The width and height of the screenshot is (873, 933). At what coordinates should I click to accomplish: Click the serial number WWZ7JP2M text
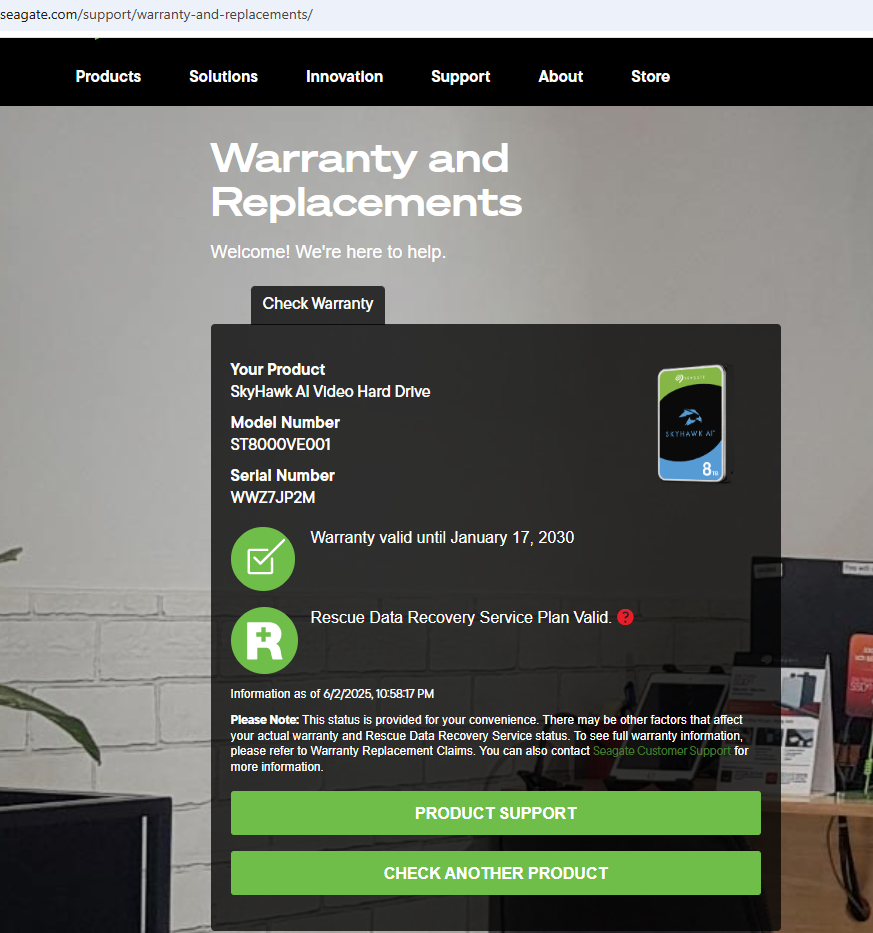[273, 497]
